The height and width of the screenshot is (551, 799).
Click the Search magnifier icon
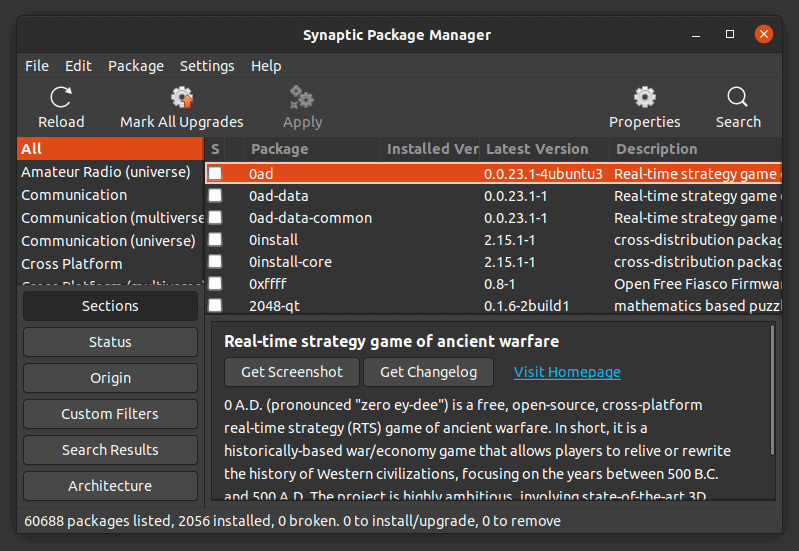[x=737, y=98]
